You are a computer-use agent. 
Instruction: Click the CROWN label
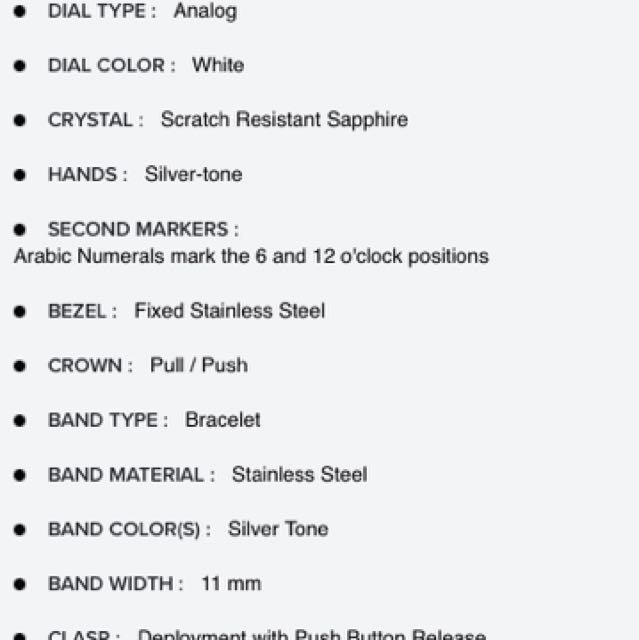pos(90,365)
